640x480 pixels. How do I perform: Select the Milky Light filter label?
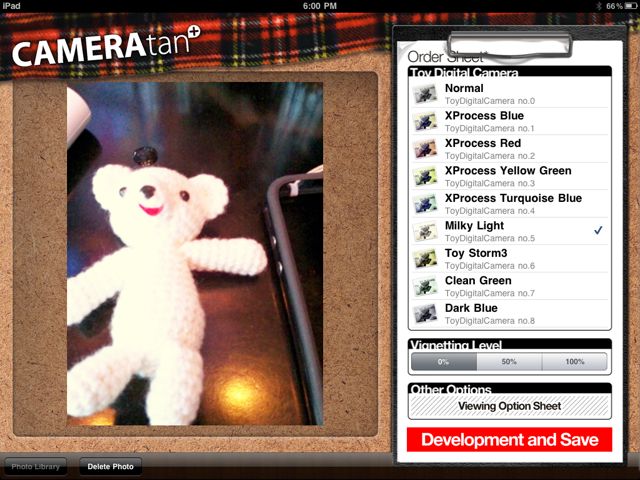tap(474, 226)
